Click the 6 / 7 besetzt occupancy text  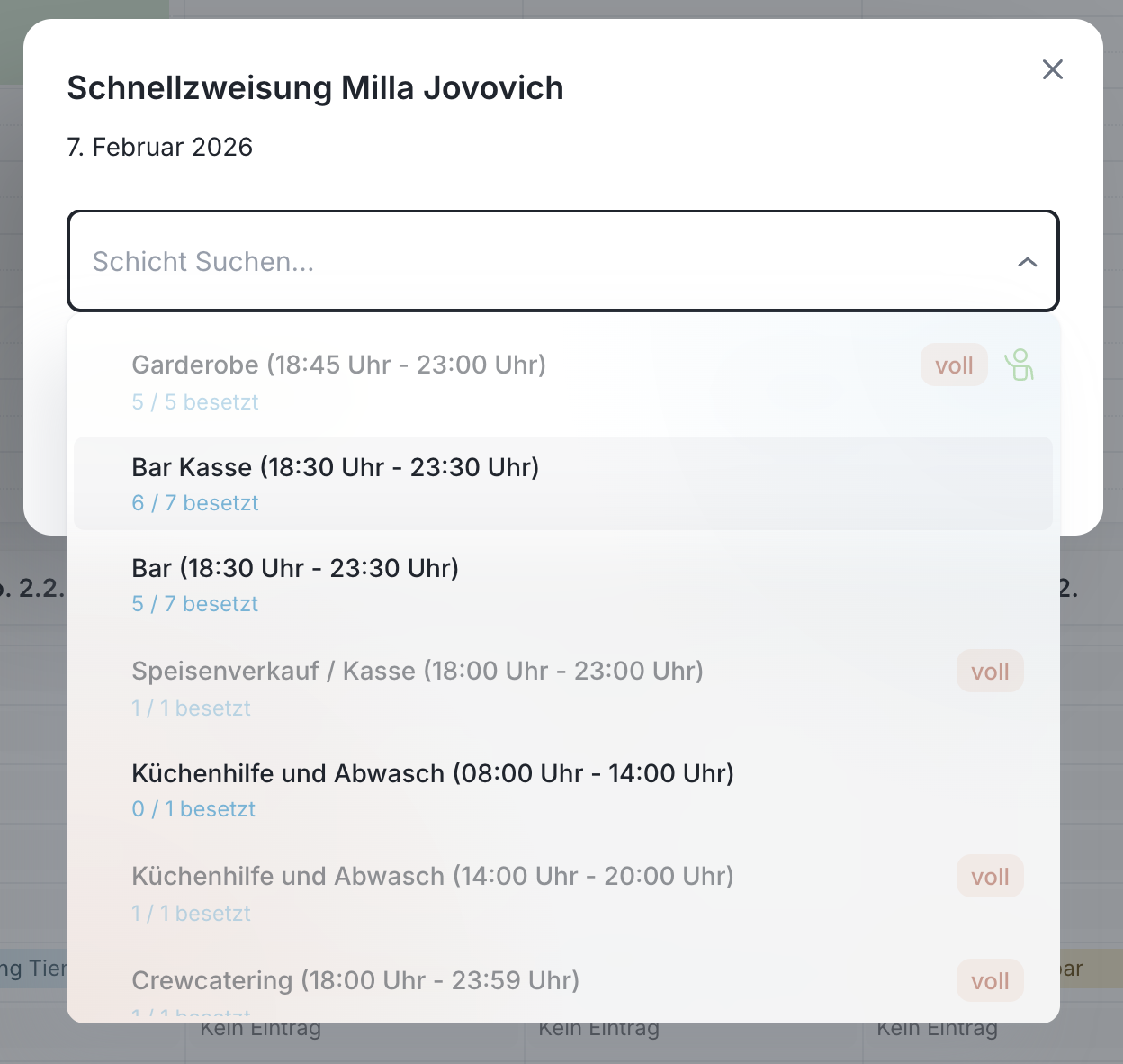(x=195, y=503)
